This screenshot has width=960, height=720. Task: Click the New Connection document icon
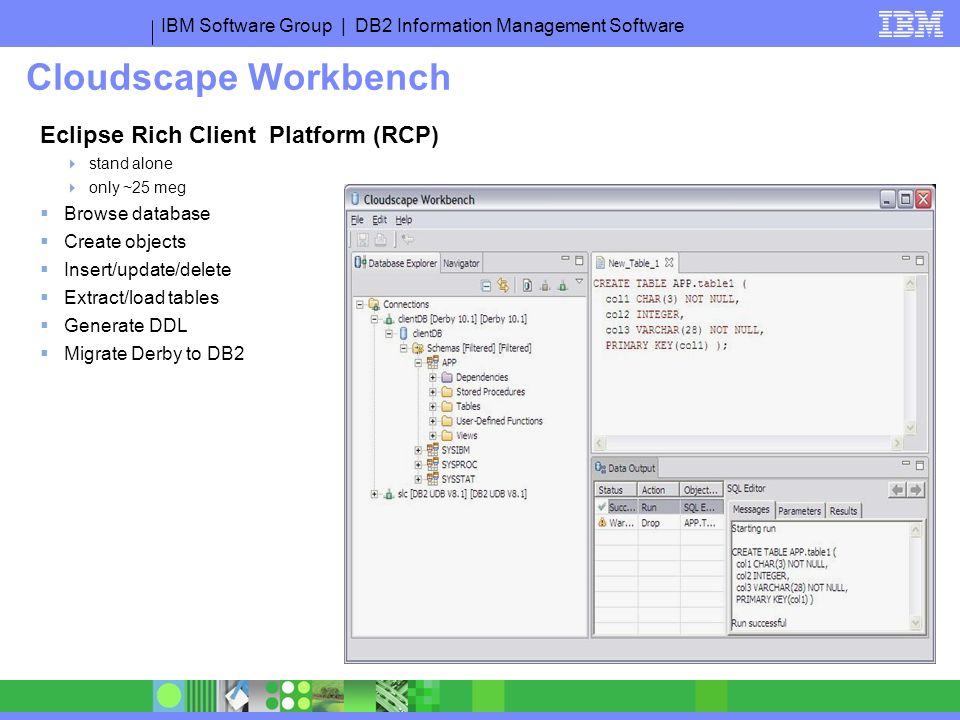pyautogui.click(x=527, y=286)
